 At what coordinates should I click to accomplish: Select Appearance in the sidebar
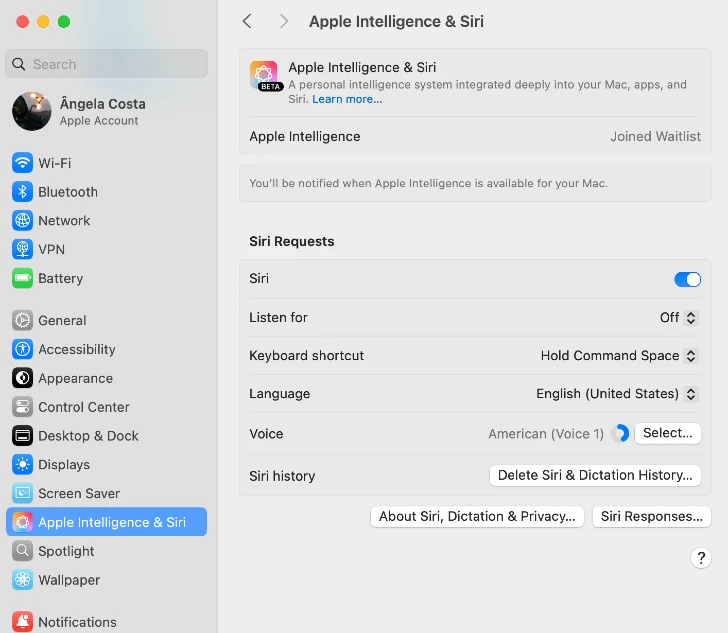tap(106, 378)
